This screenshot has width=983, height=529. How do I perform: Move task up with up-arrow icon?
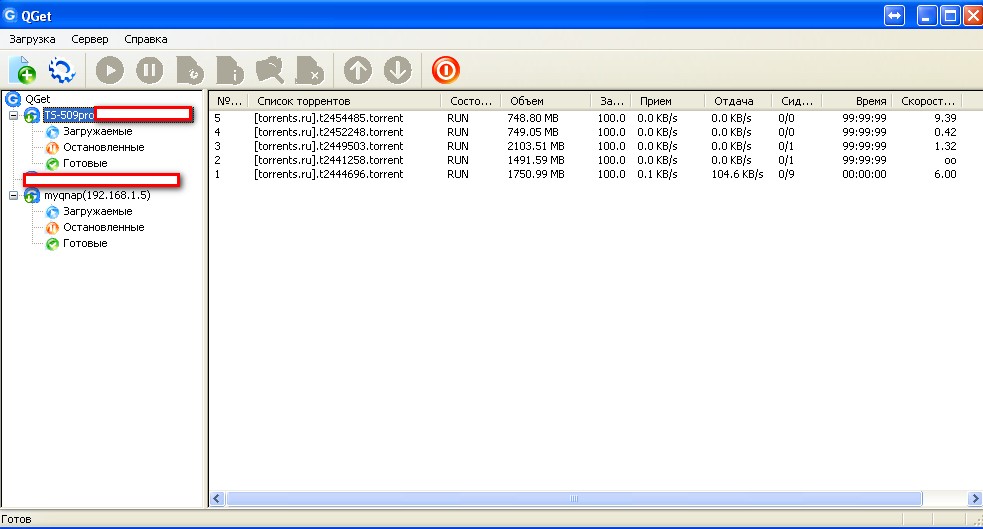click(x=357, y=70)
